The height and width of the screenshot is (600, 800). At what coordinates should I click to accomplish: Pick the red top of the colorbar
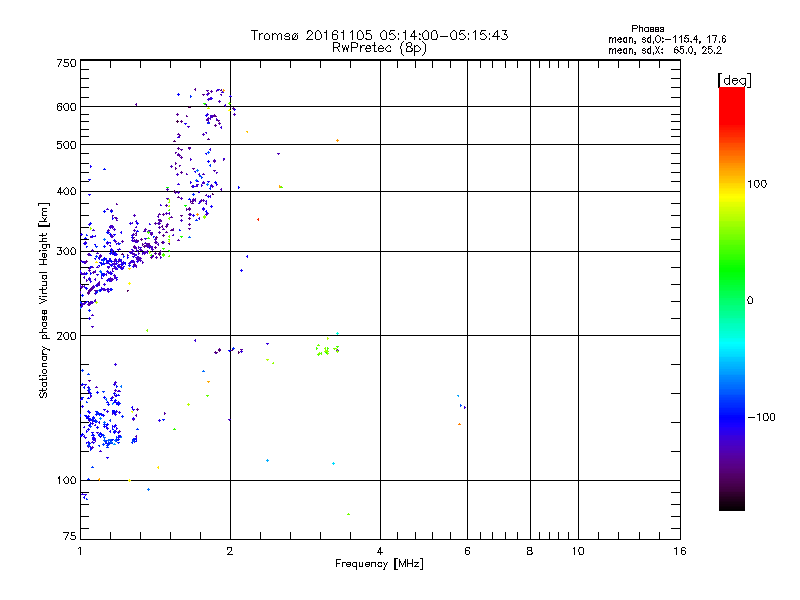pyautogui.click(x=731, y=93)
